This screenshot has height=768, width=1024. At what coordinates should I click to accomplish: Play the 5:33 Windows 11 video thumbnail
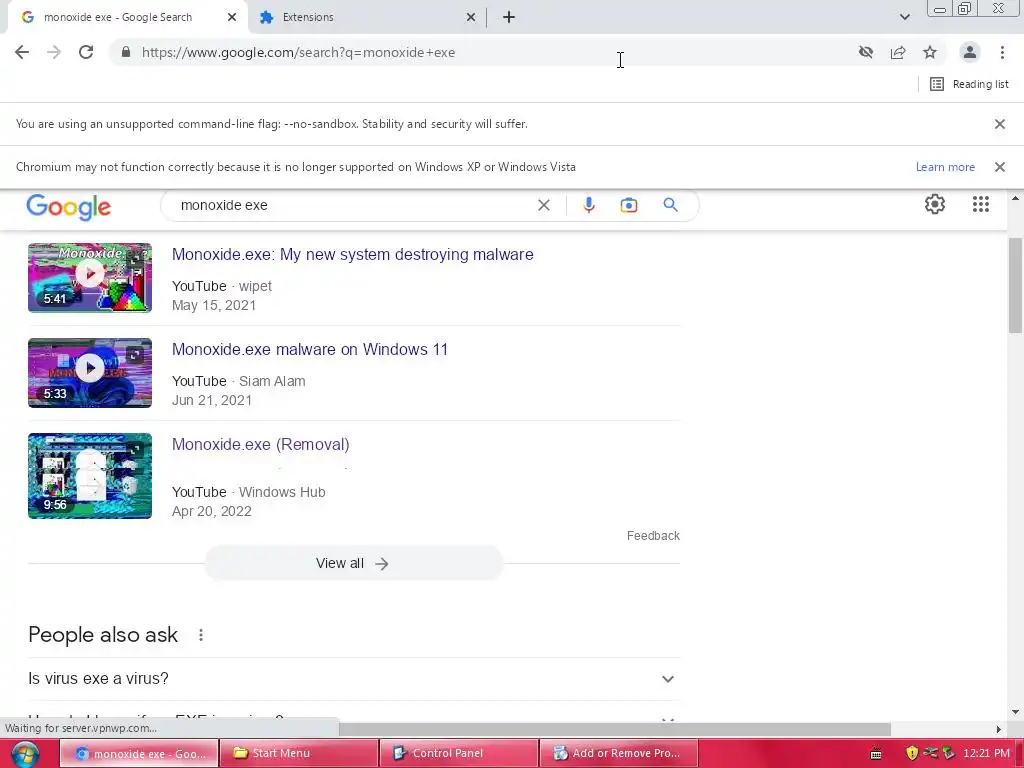[x=89, y=373]
